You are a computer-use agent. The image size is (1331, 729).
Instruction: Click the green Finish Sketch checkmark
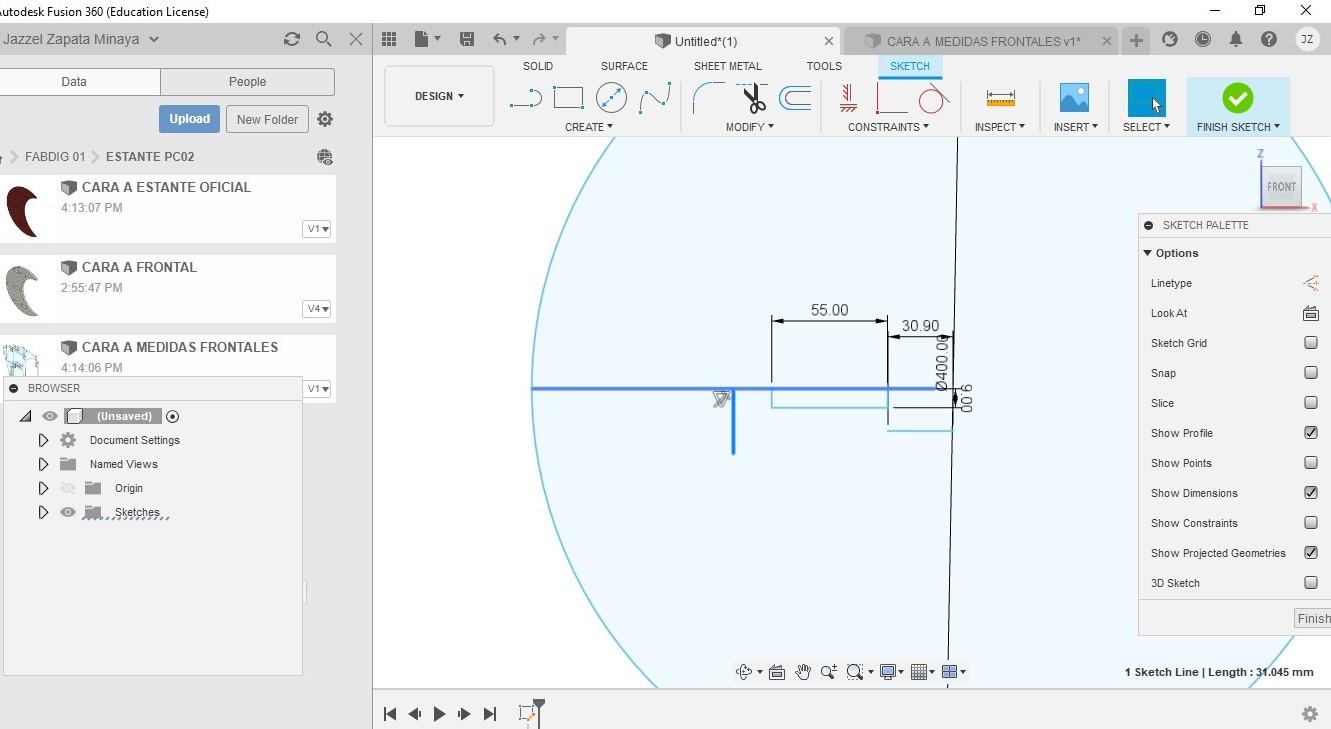(x=1238, y=98)
